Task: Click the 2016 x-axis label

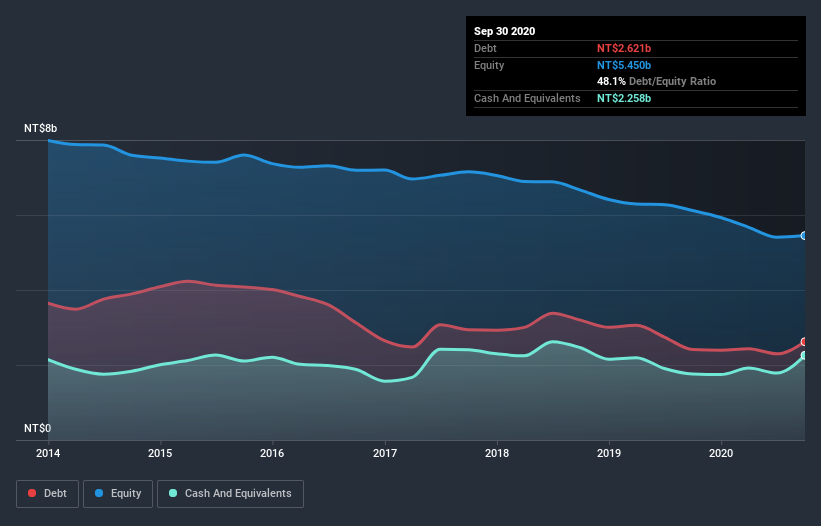Action: [272, 453]
